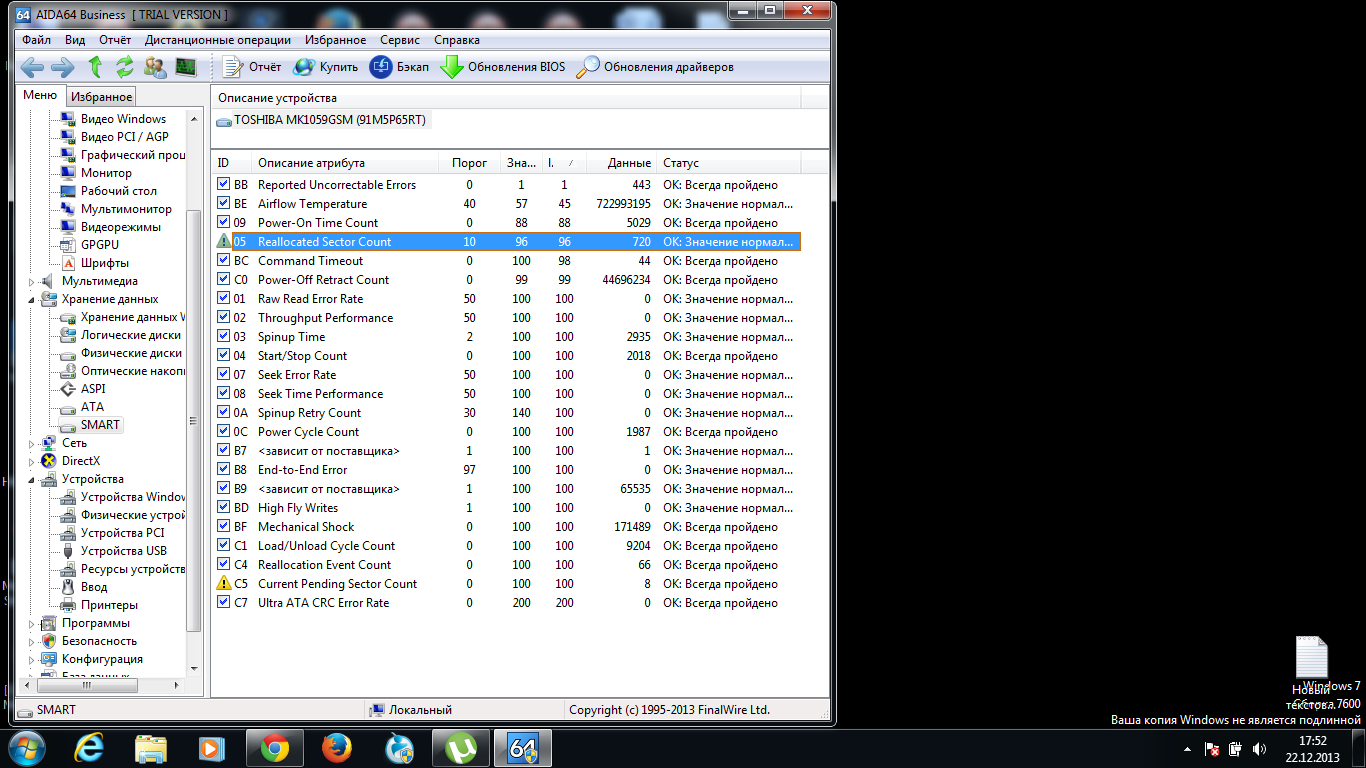The width and height of the screenshot is (1366, 768).
Task: Toggle checkbox for Spinup Time
Action: [x=224, y=337]
